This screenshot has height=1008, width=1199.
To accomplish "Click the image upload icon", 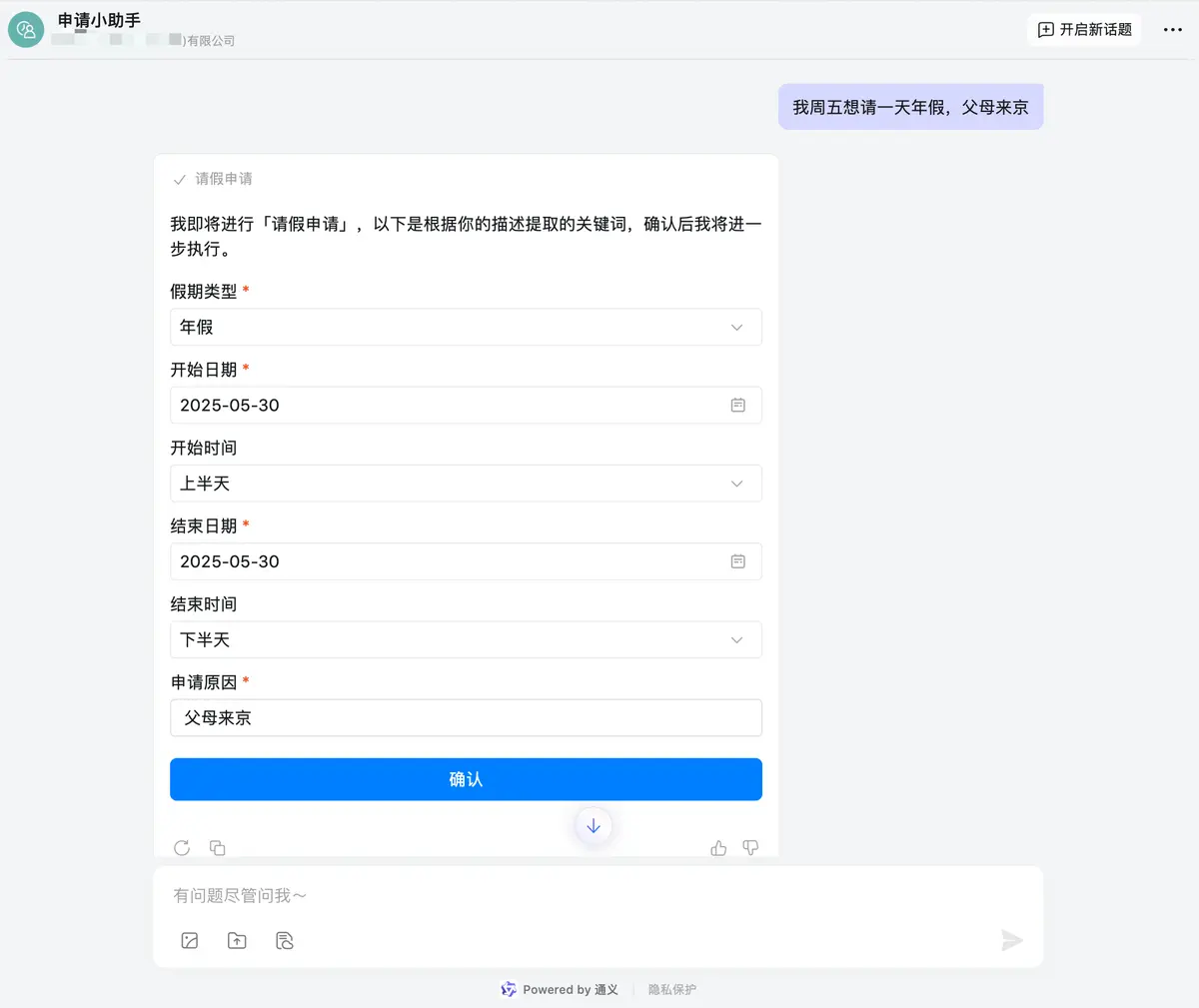I will tap(190, 940).
